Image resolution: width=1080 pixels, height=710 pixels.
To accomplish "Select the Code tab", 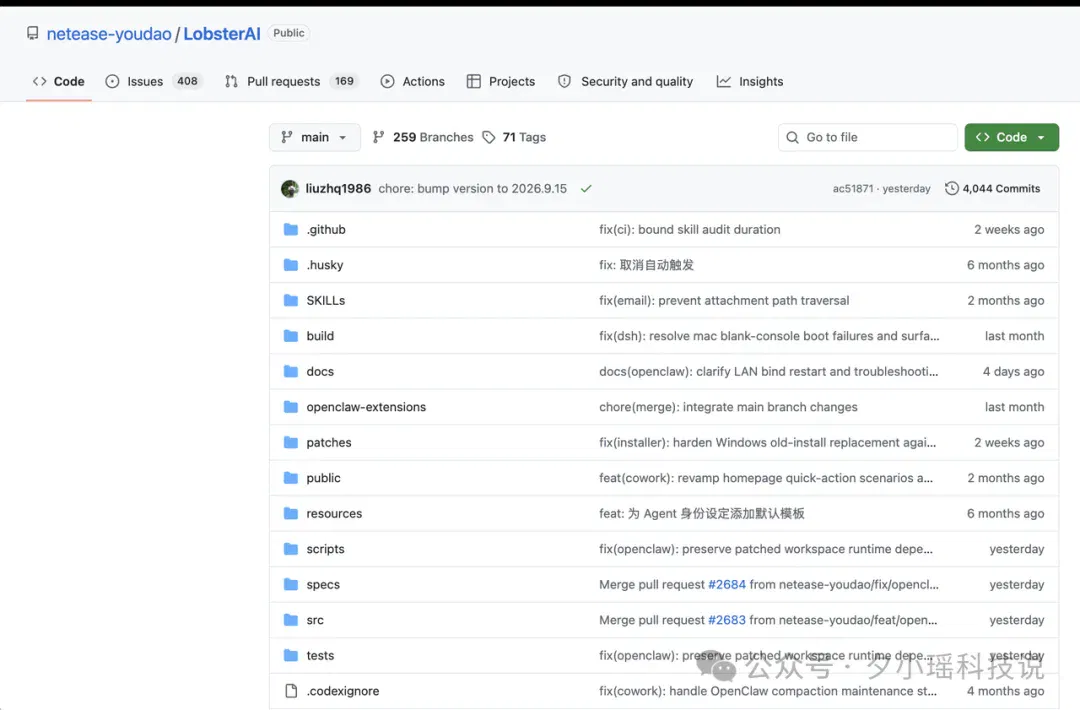I will tap(59, 81).
